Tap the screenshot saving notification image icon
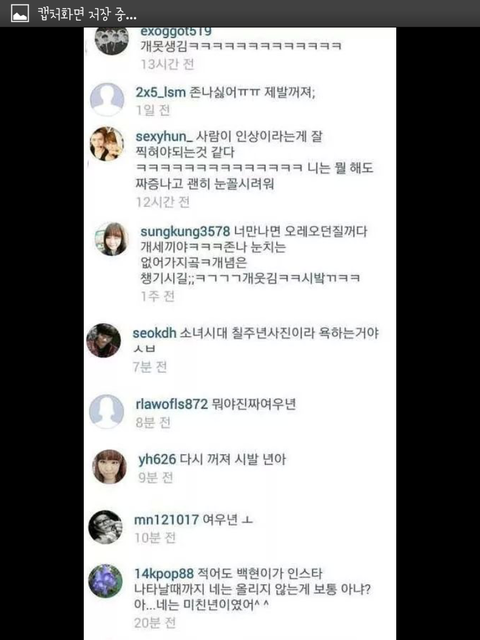 pyautogui.click(x=20, y=13)
